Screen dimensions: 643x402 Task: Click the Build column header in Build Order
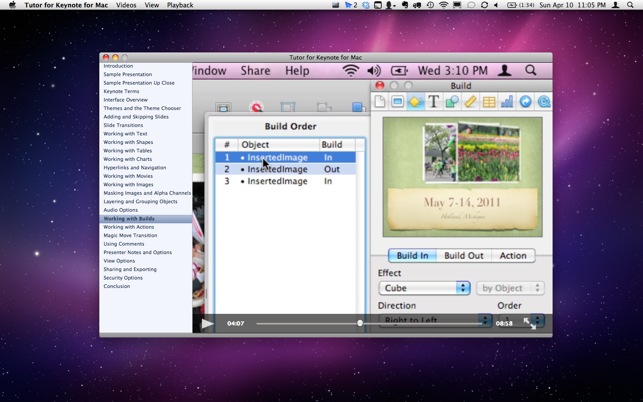tap(337, 144)
